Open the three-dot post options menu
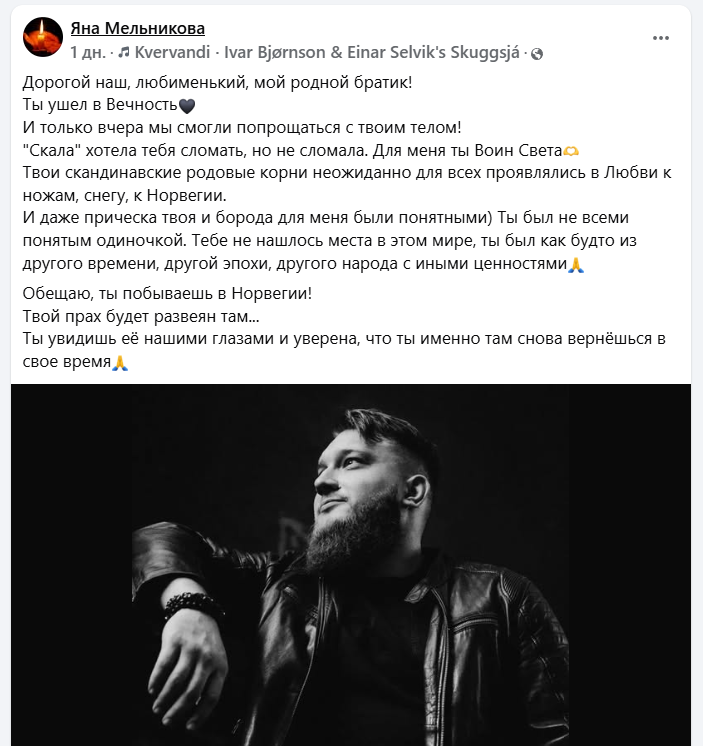Viewport: 703px width, 746px height. pyautogui.click(x=661, y=38)
